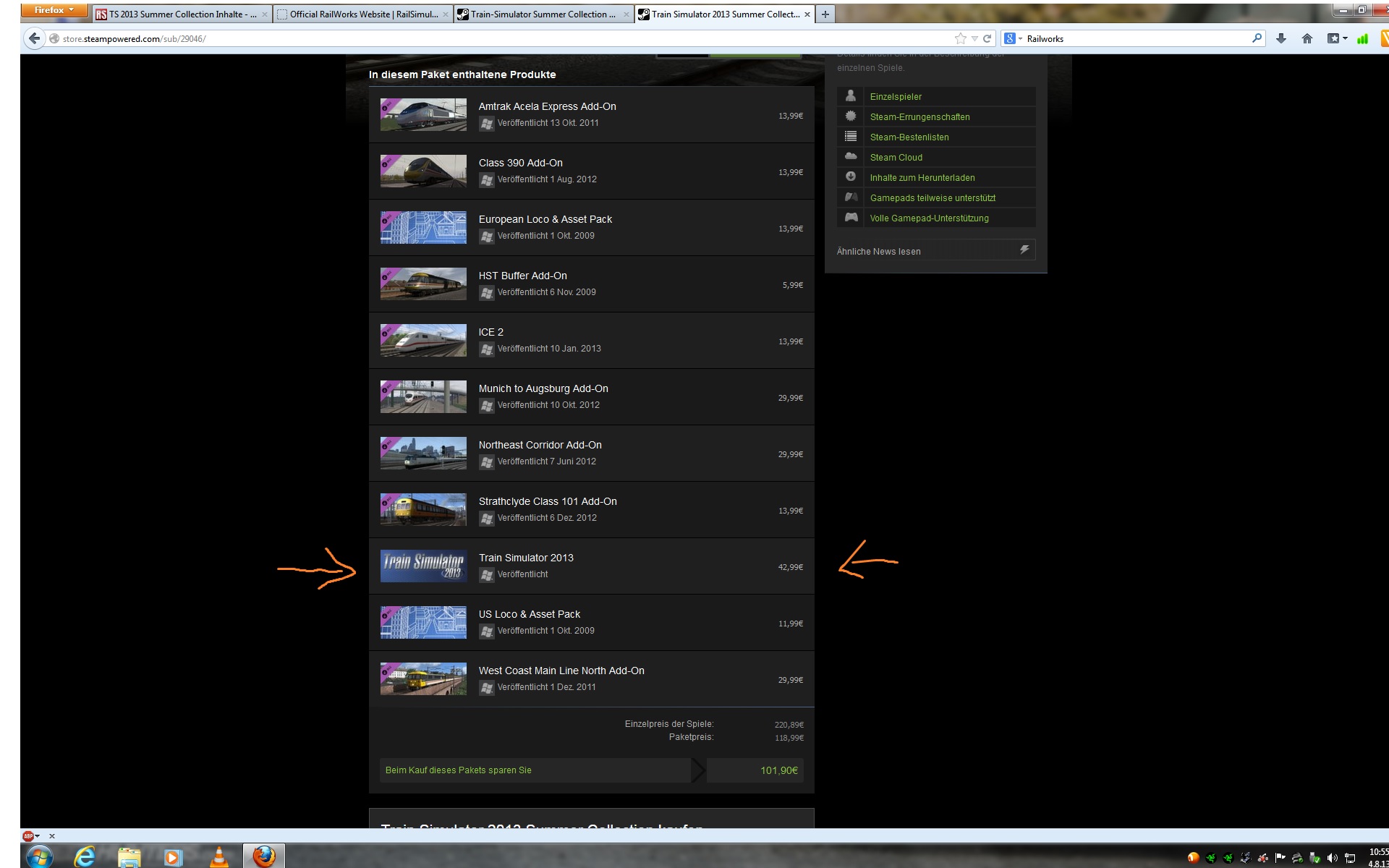
Task: Open the HST Buffer Add-On link
Action: point(522,276)
